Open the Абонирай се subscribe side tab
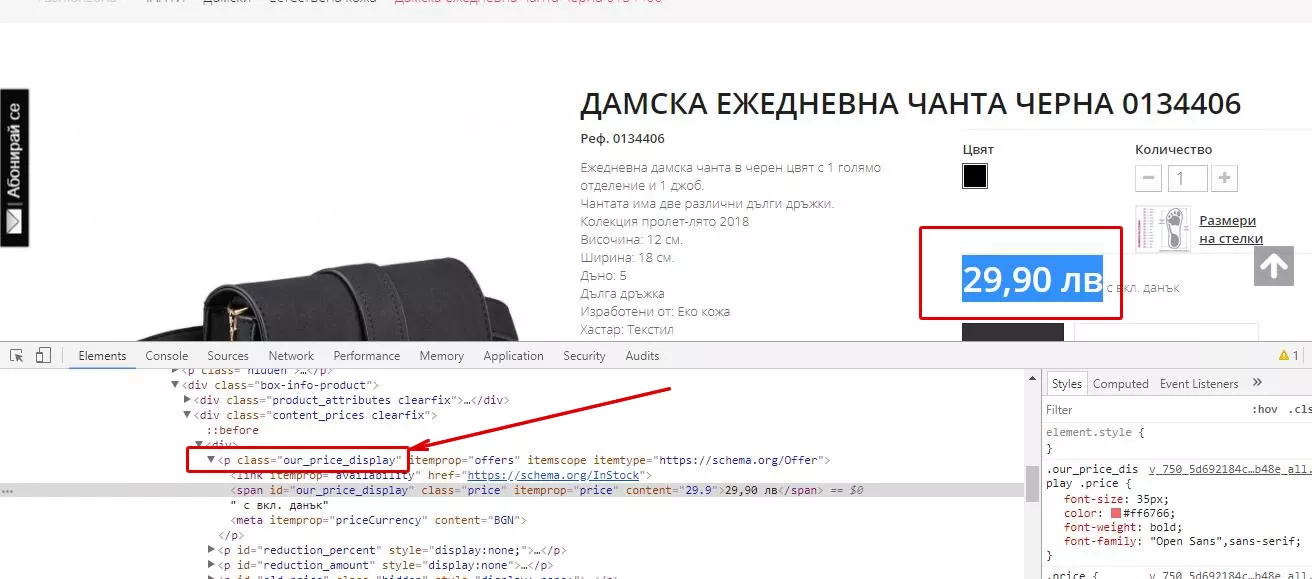The height and width of the screenshot is (579, 1312). click(x=14, y=168)
